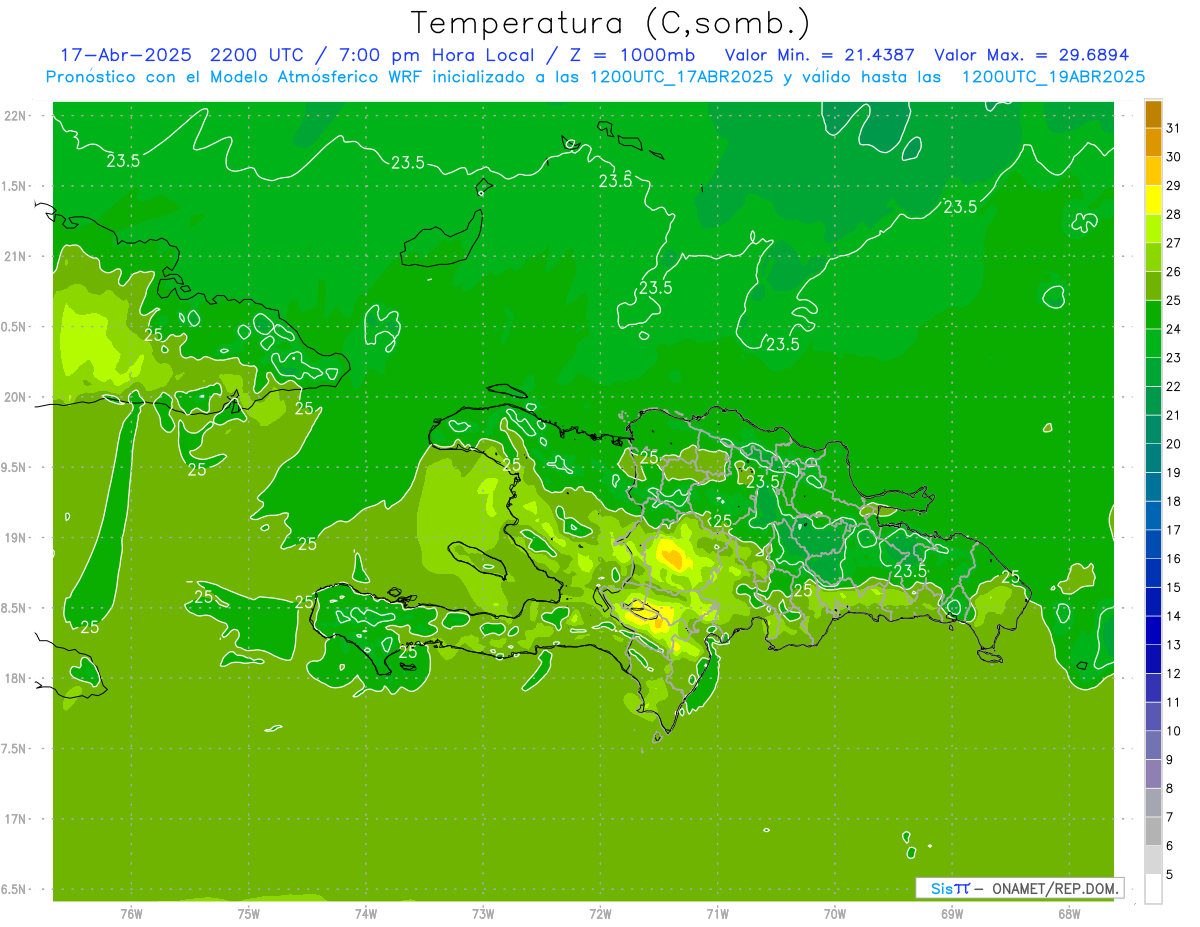Click the '71W' longitude axis label
This screenshot has width=1200, height=927.
(x=717, y=913)
